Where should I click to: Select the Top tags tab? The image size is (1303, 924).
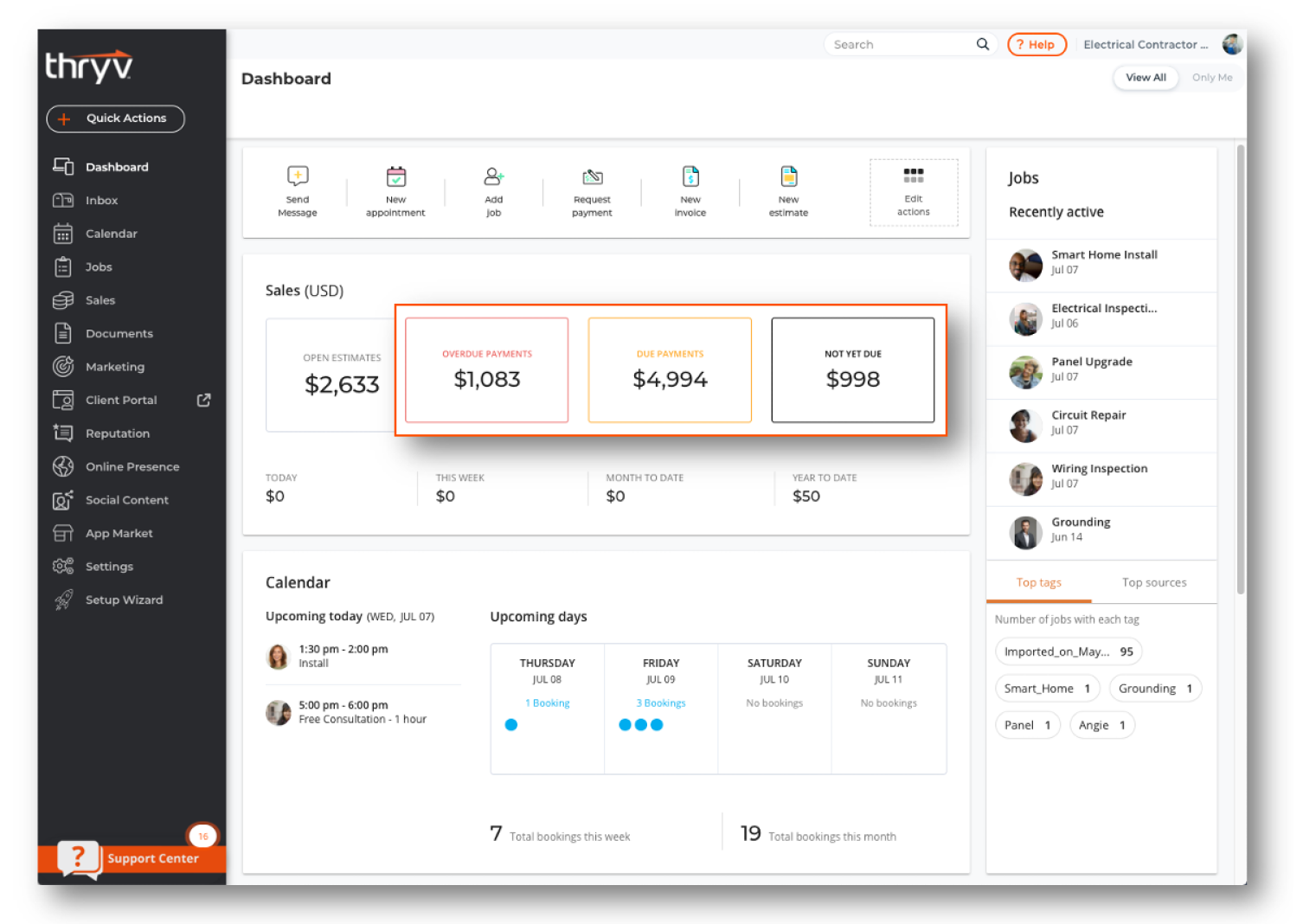click(x=1038, y=582)
